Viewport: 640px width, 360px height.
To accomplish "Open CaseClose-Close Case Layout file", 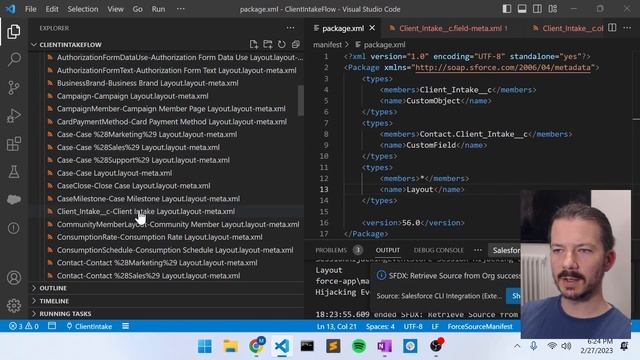I will [x=133, y=186].
